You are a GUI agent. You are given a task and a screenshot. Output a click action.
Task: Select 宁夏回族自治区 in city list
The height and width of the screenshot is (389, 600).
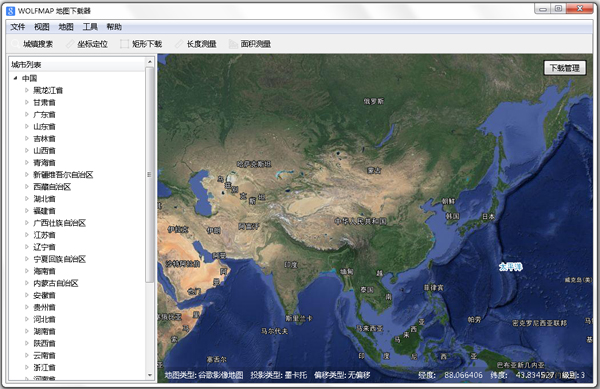59,259
